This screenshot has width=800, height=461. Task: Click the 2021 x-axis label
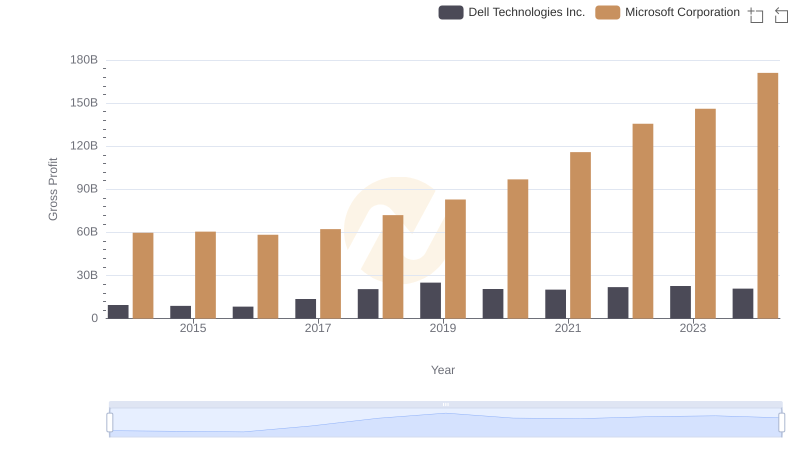pos(568,328)
